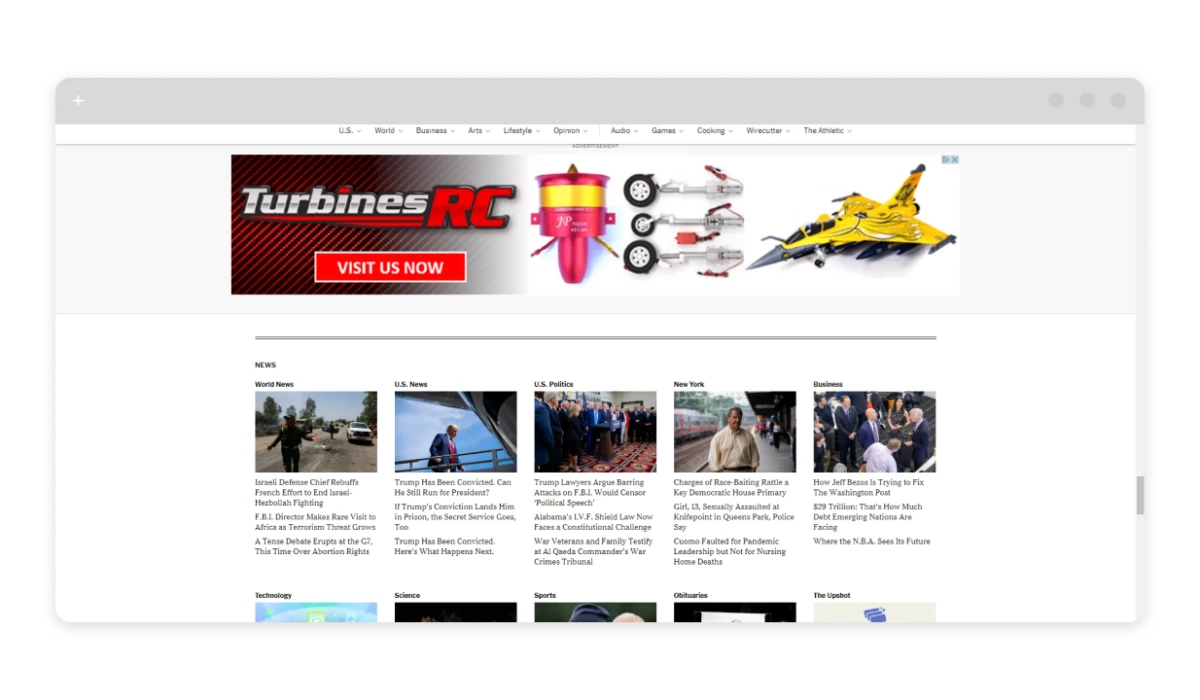Viewport: 1200px width, 700px height.
Task: Open the New York section image
Action: [734, 432]
